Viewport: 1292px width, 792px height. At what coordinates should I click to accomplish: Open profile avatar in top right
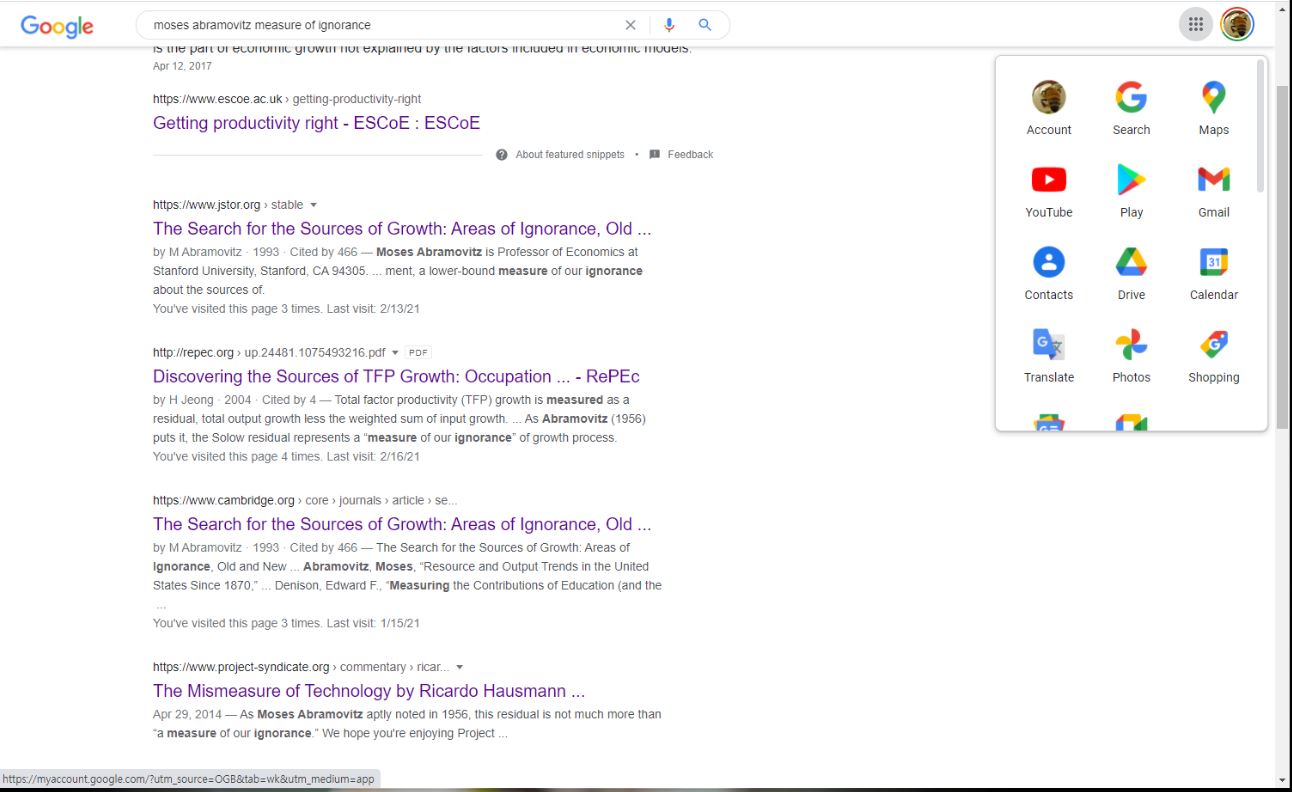coord(1237,25)
